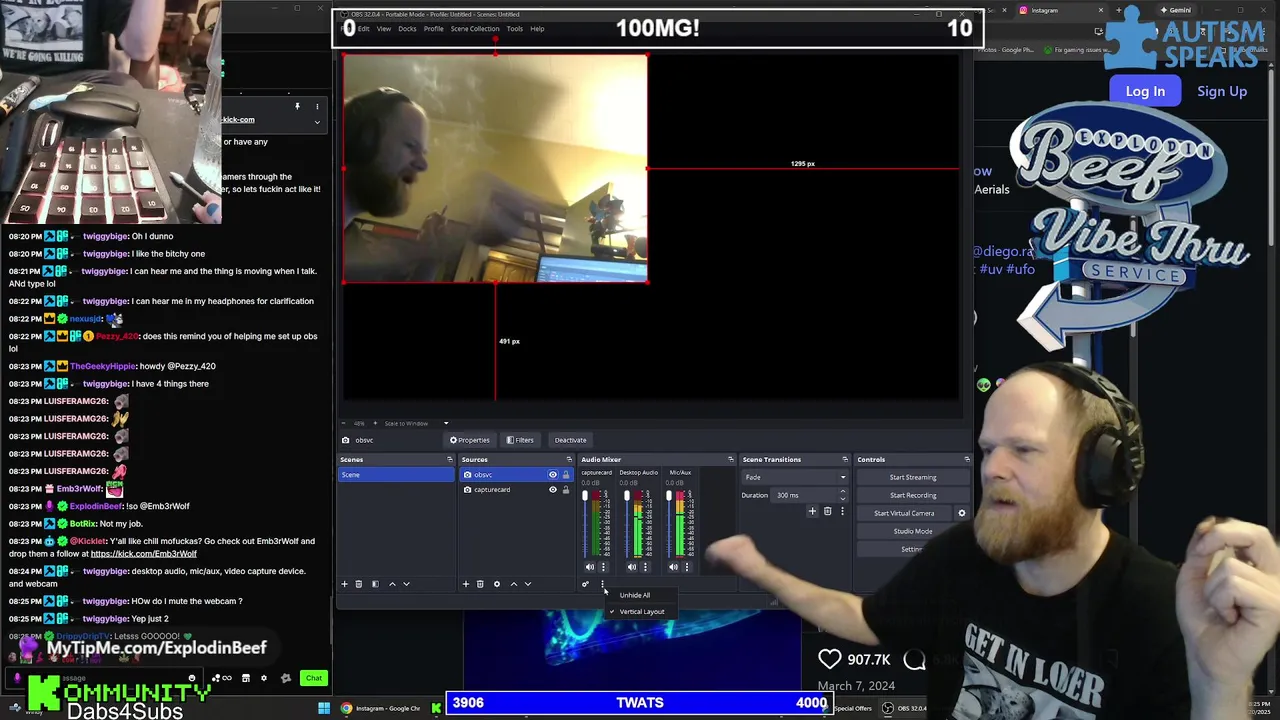
Task: Move source down with Sources down arrow
Action: pos(528,584)
